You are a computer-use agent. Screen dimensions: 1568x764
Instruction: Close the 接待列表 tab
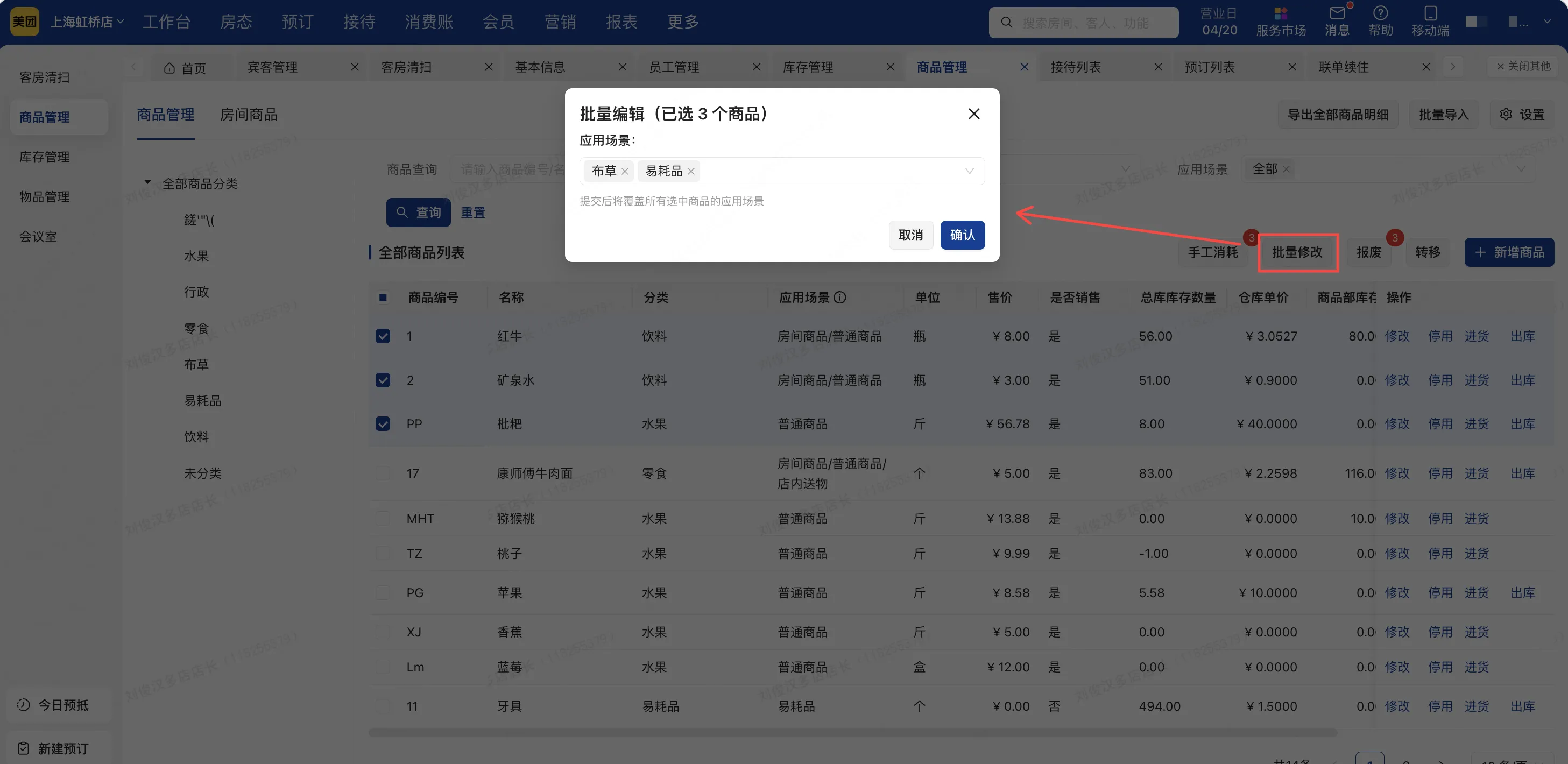click(x=1159, y=67)
